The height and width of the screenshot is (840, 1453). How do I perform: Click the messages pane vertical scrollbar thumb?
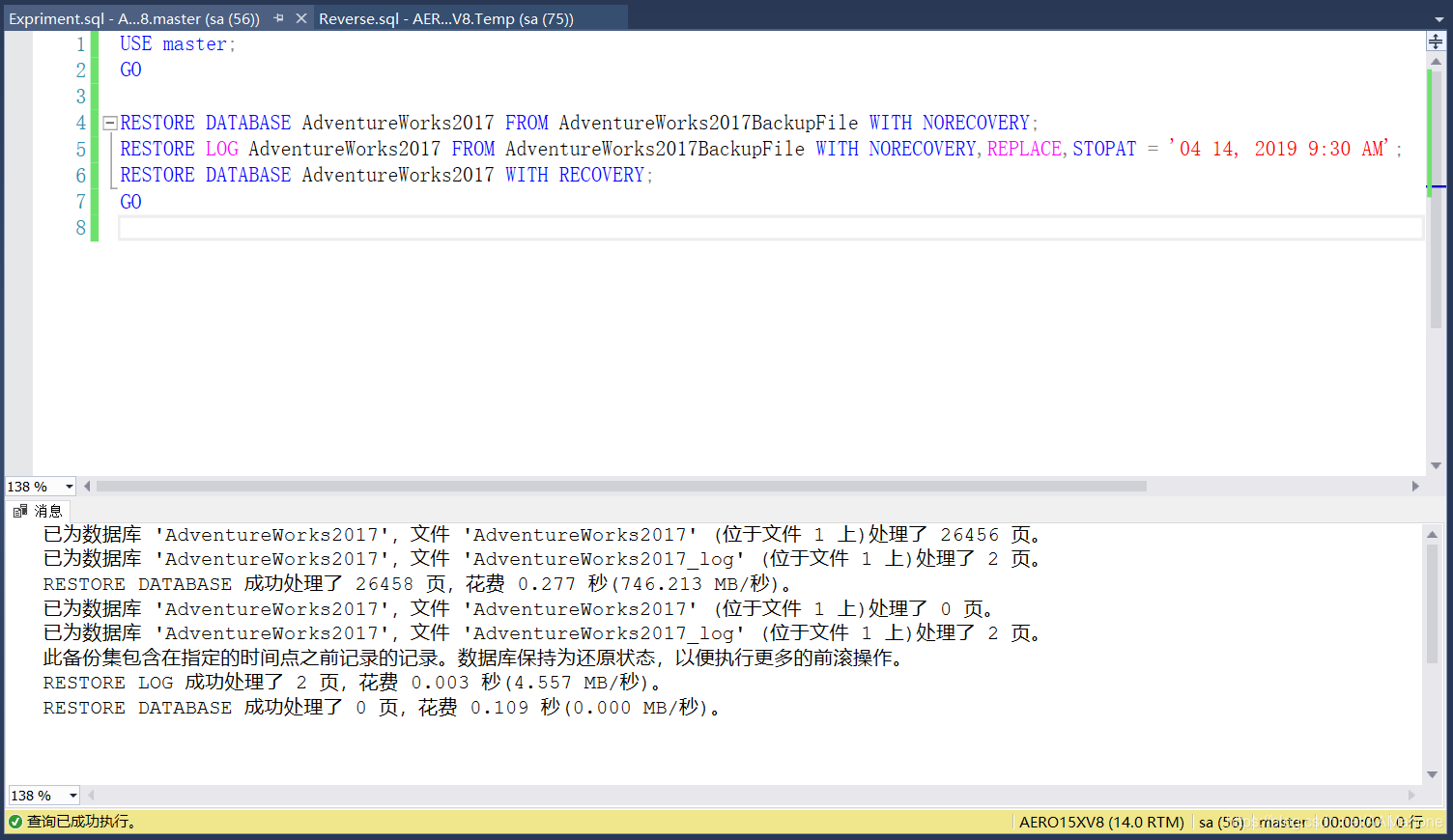click(x=1432, y=603)
